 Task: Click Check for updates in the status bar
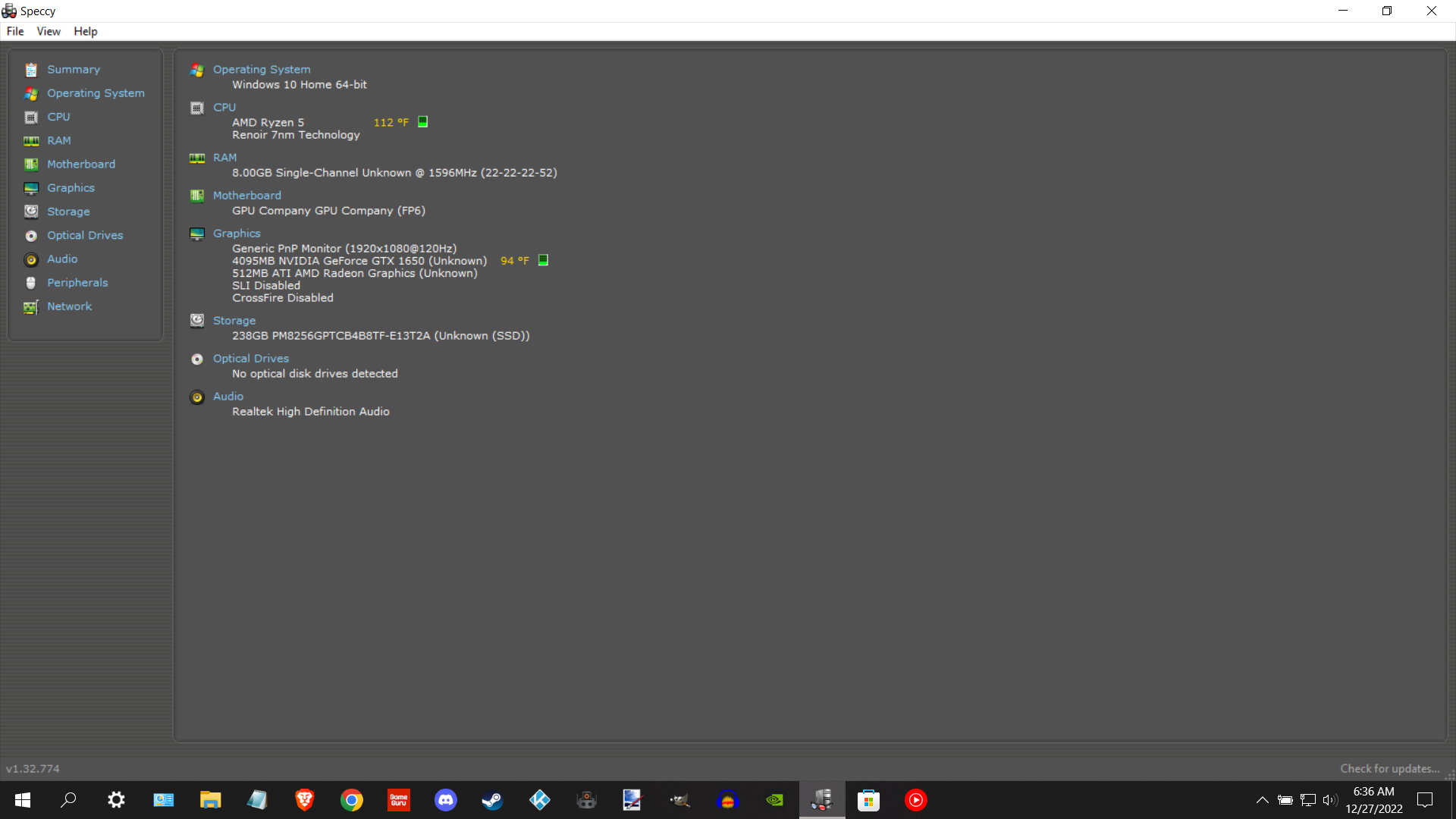(1389, 768)
